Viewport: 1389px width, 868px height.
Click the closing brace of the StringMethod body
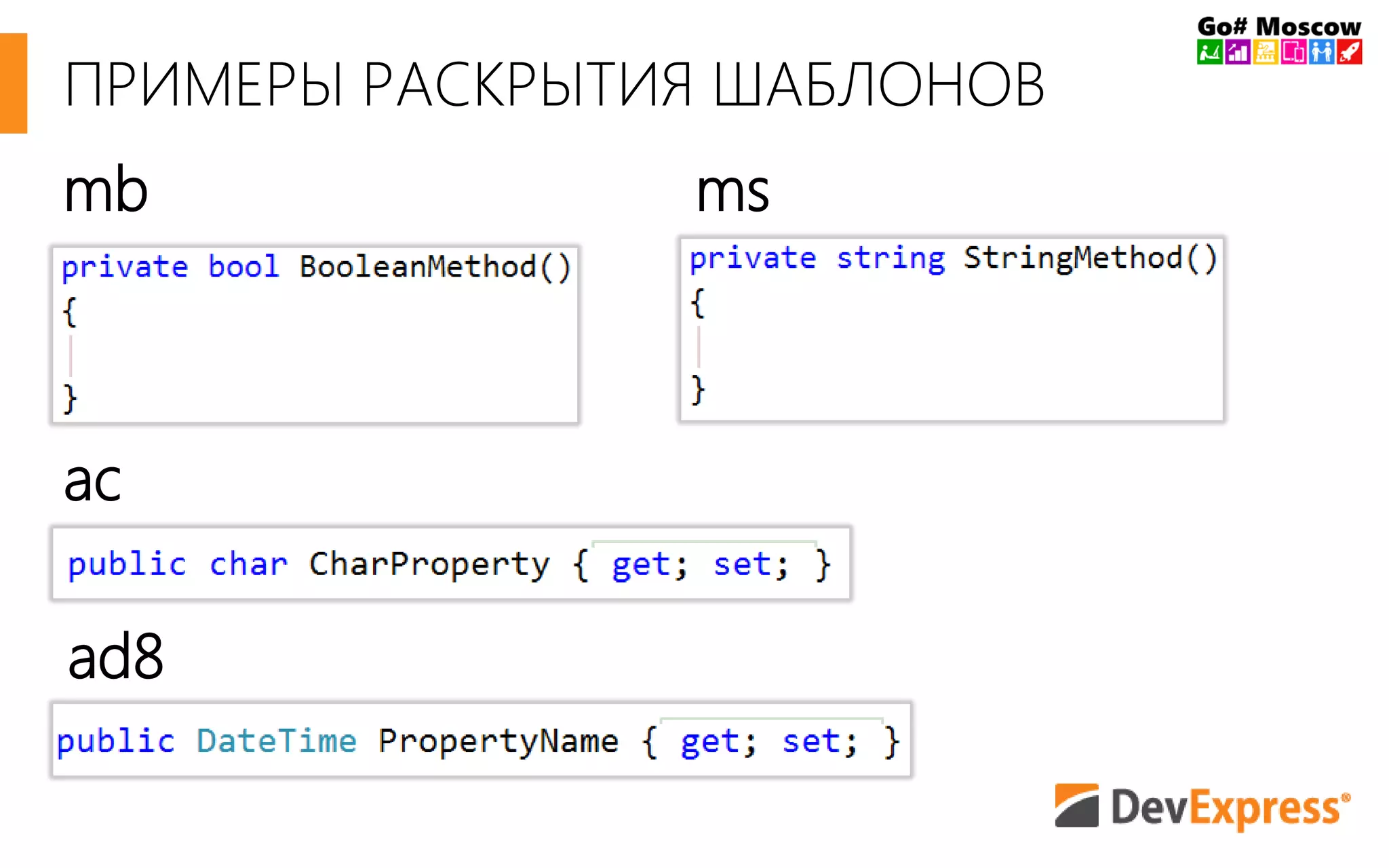click(698, 390)
